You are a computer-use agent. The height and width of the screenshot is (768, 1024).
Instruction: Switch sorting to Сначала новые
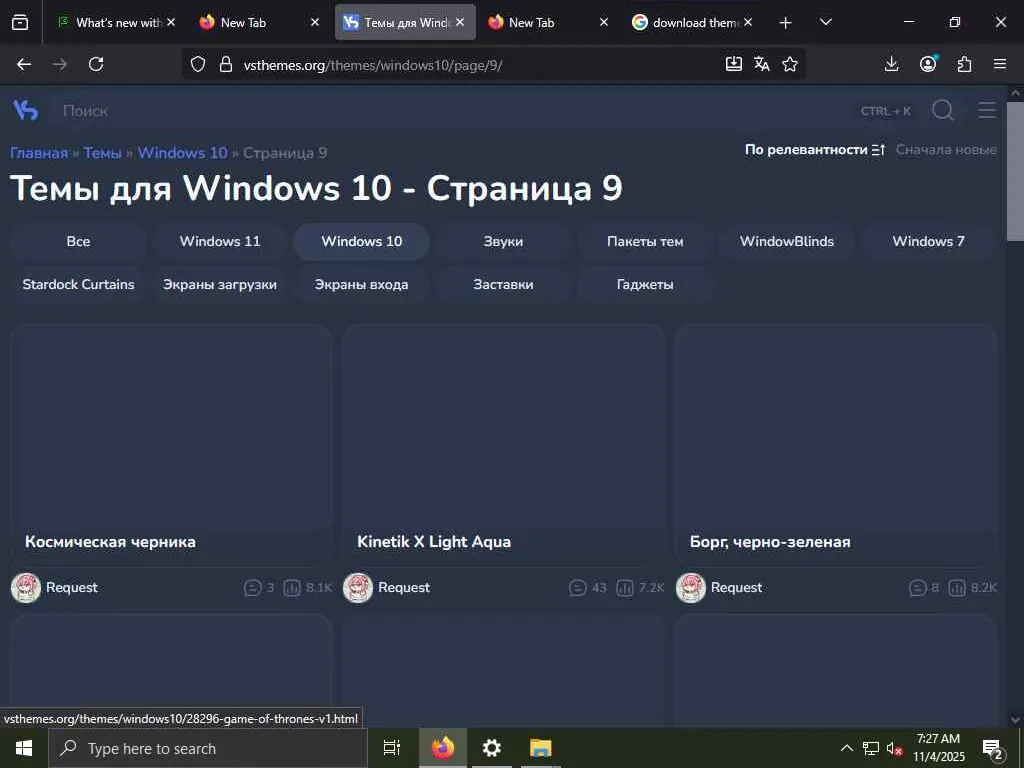click(x=946, y=150)
